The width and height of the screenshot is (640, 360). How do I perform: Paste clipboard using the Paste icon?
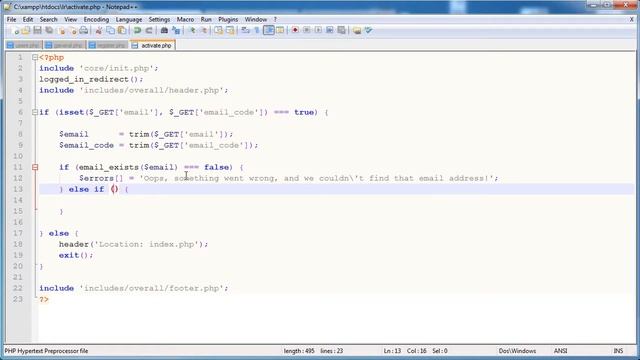coord(122,31)
